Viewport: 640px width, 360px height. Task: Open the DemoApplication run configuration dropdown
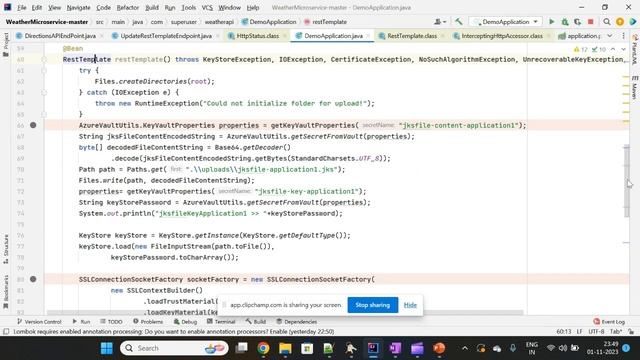tap(506, 22)
